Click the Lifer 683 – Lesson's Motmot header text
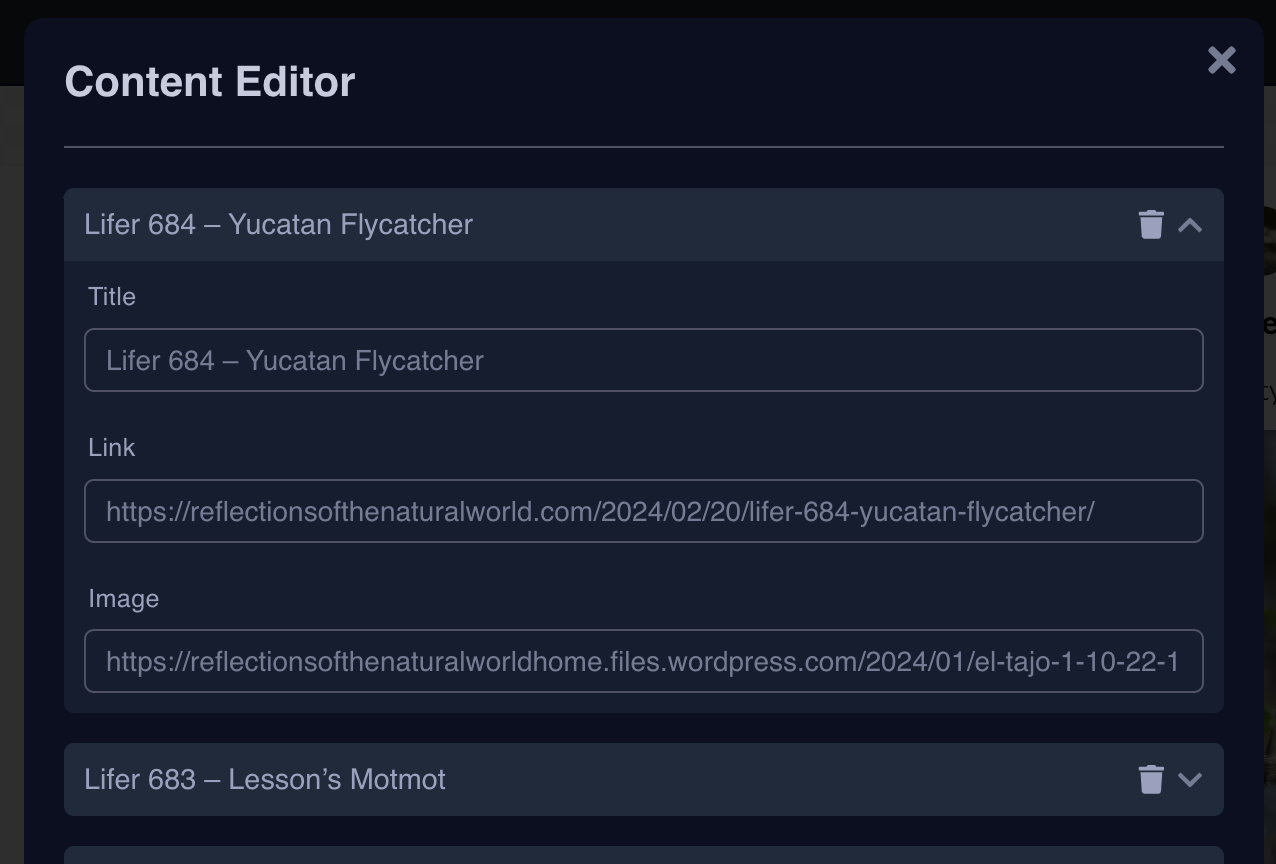1276x864 pixels. [x=265, y=779]
